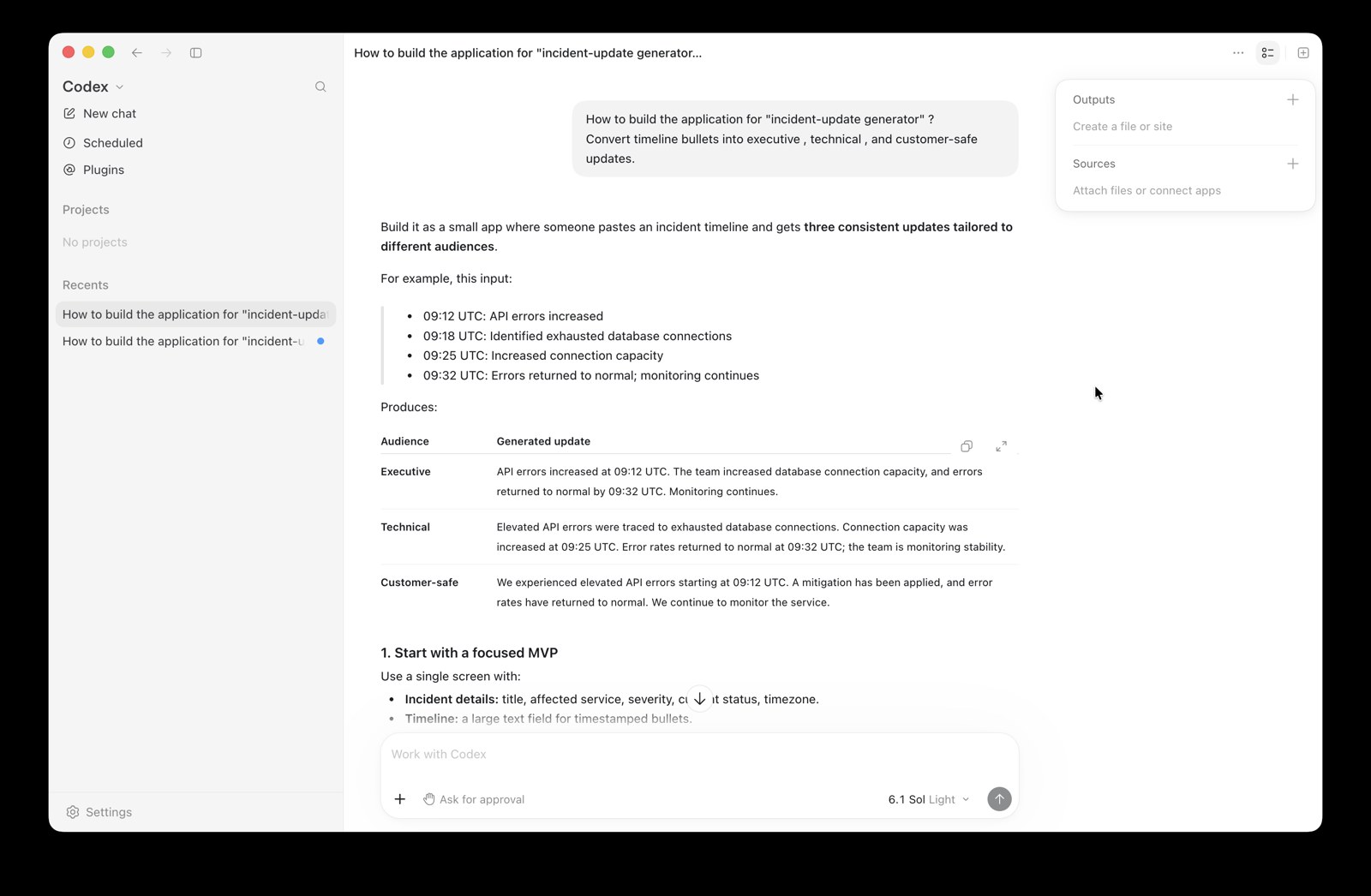Click the 'Outputs' panel label
This screenshot has height=896, width=1371.
click(x=1094, y=99)
